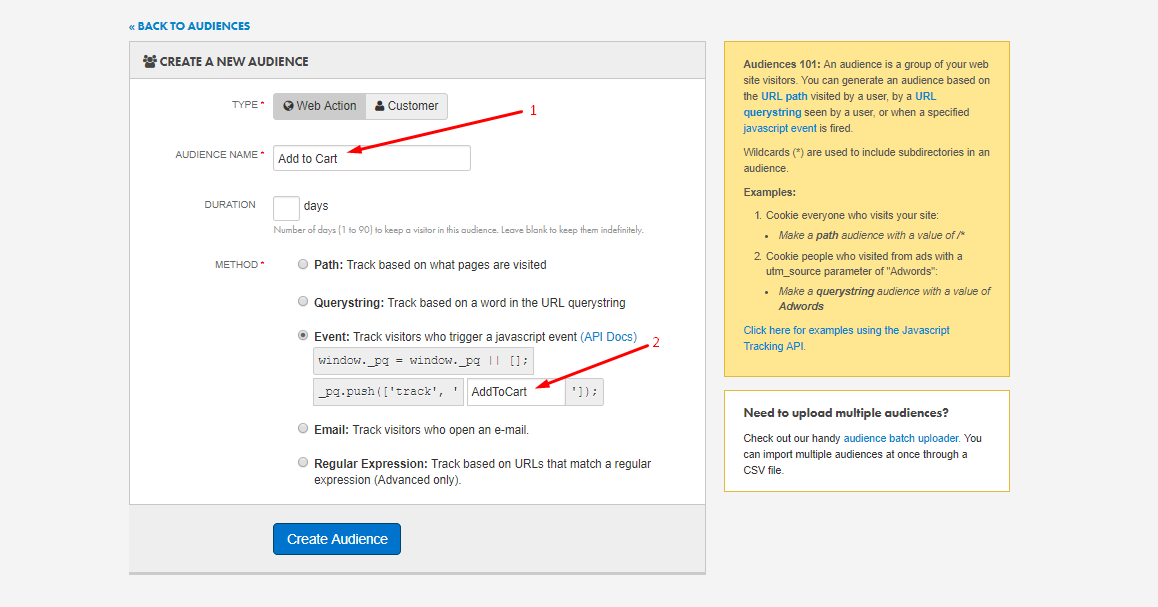Select the Regular Expression method

point(303,462)
